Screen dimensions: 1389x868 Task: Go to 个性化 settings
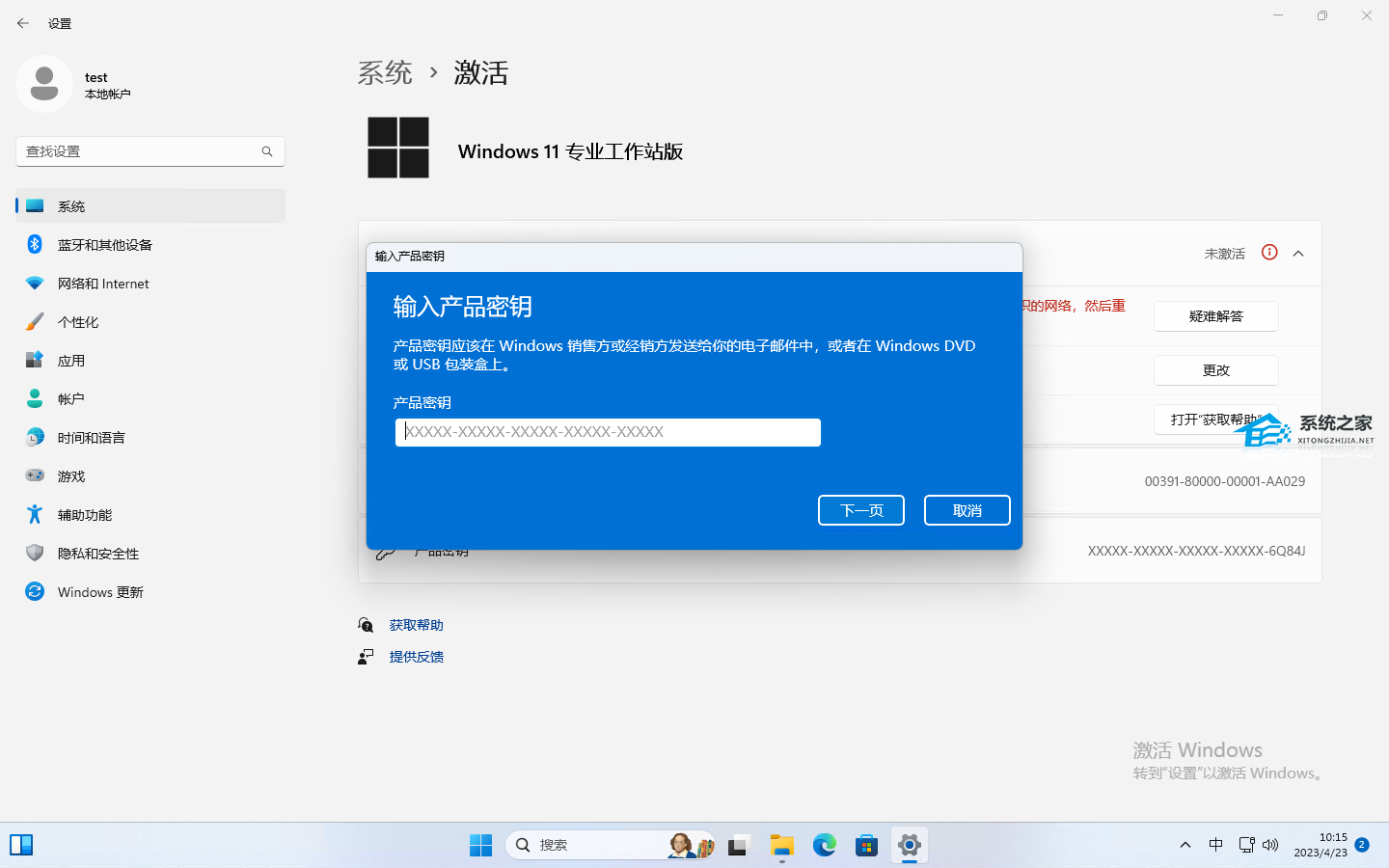[x=150, y=322]
